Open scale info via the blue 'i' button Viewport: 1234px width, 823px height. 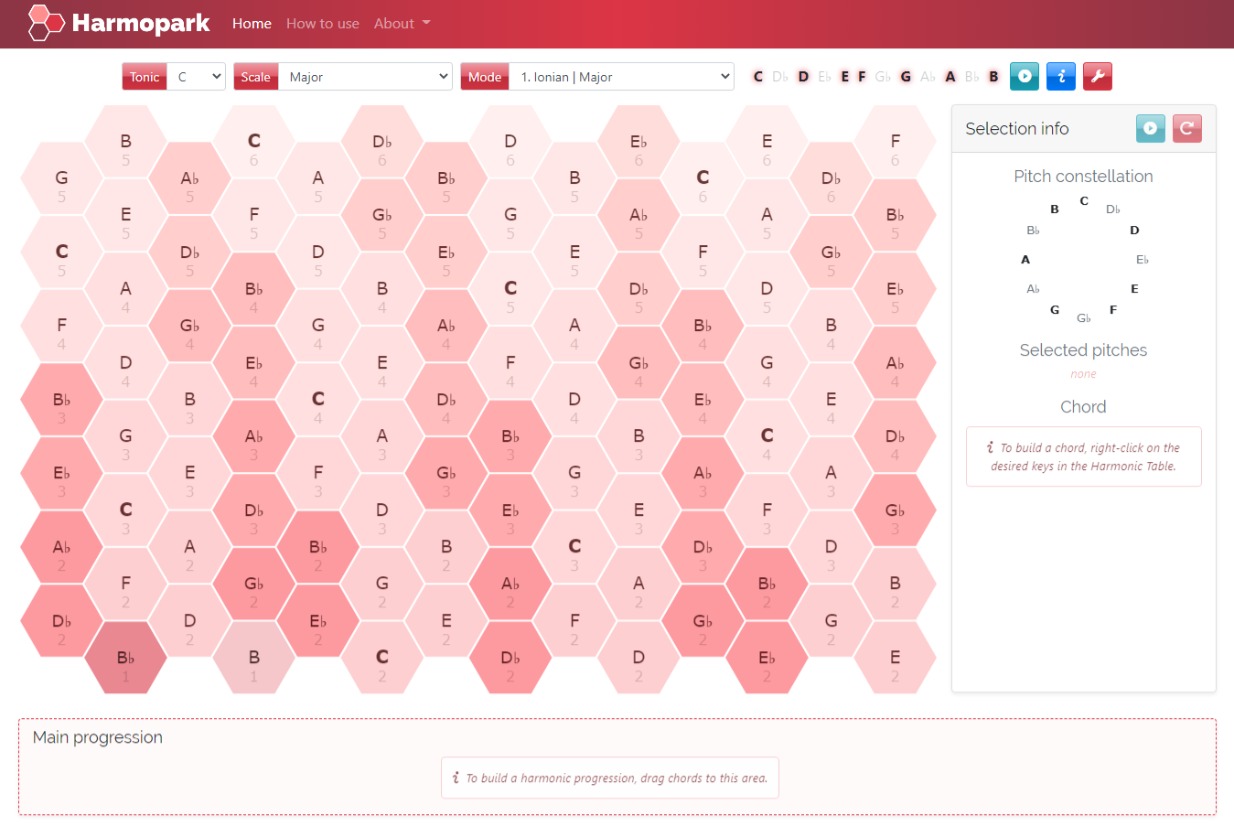coord(1061,76)
